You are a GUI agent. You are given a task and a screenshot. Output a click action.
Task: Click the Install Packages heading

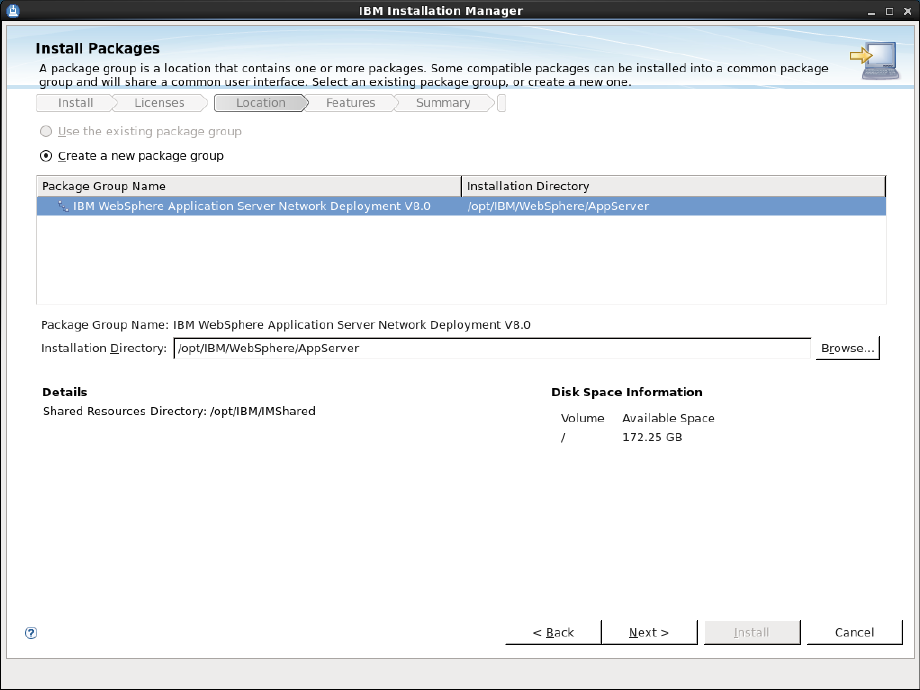click(97, 49)
